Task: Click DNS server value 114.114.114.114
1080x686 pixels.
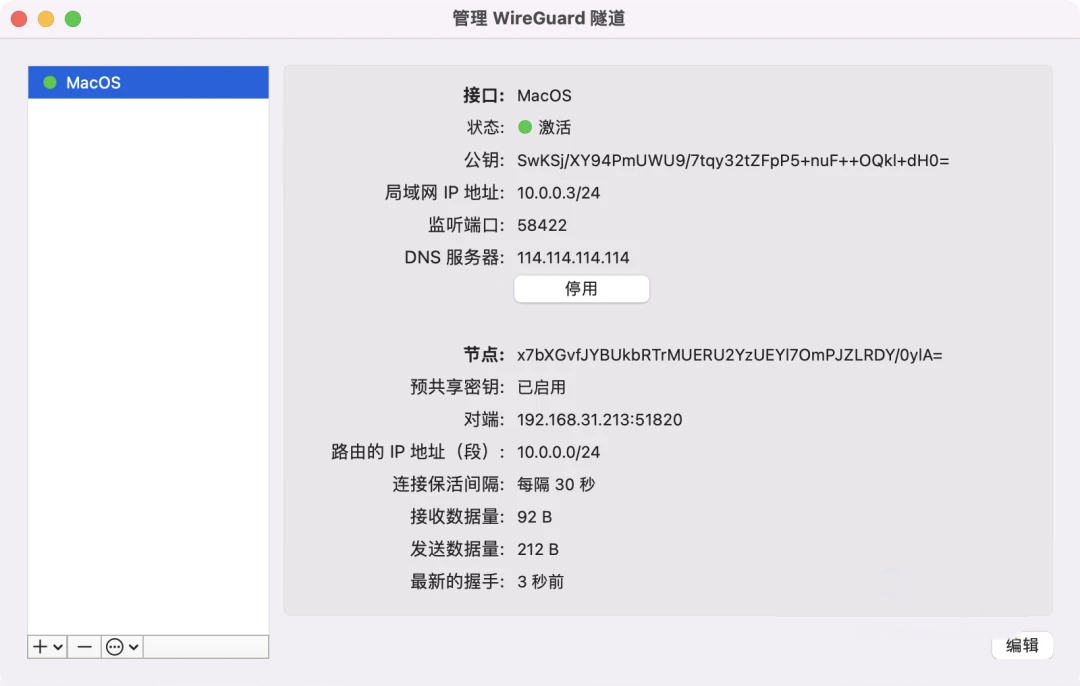Action: coord(573,258)
